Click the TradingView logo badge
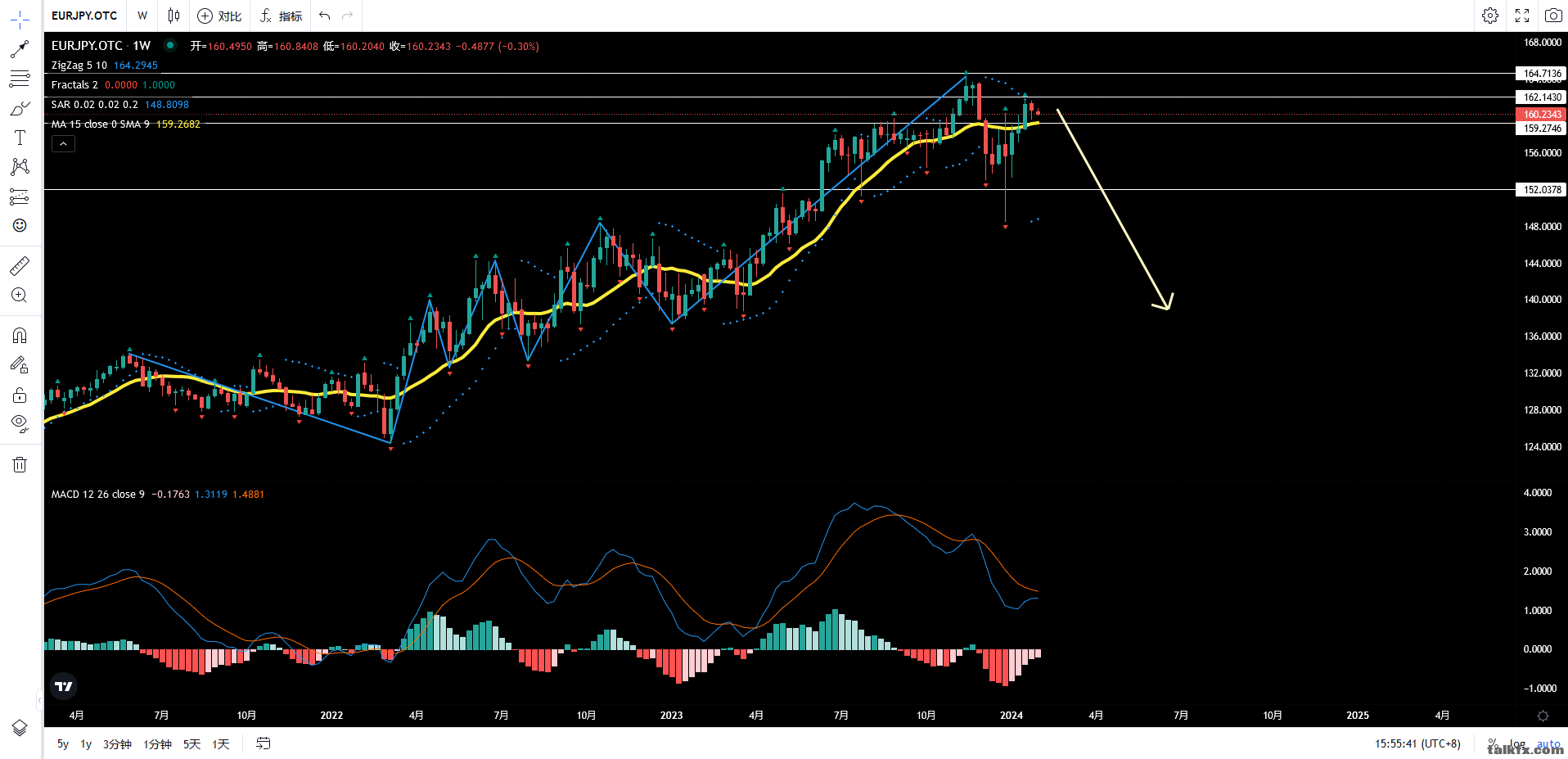The image size is (1568, 759). [x=64, y=686]
